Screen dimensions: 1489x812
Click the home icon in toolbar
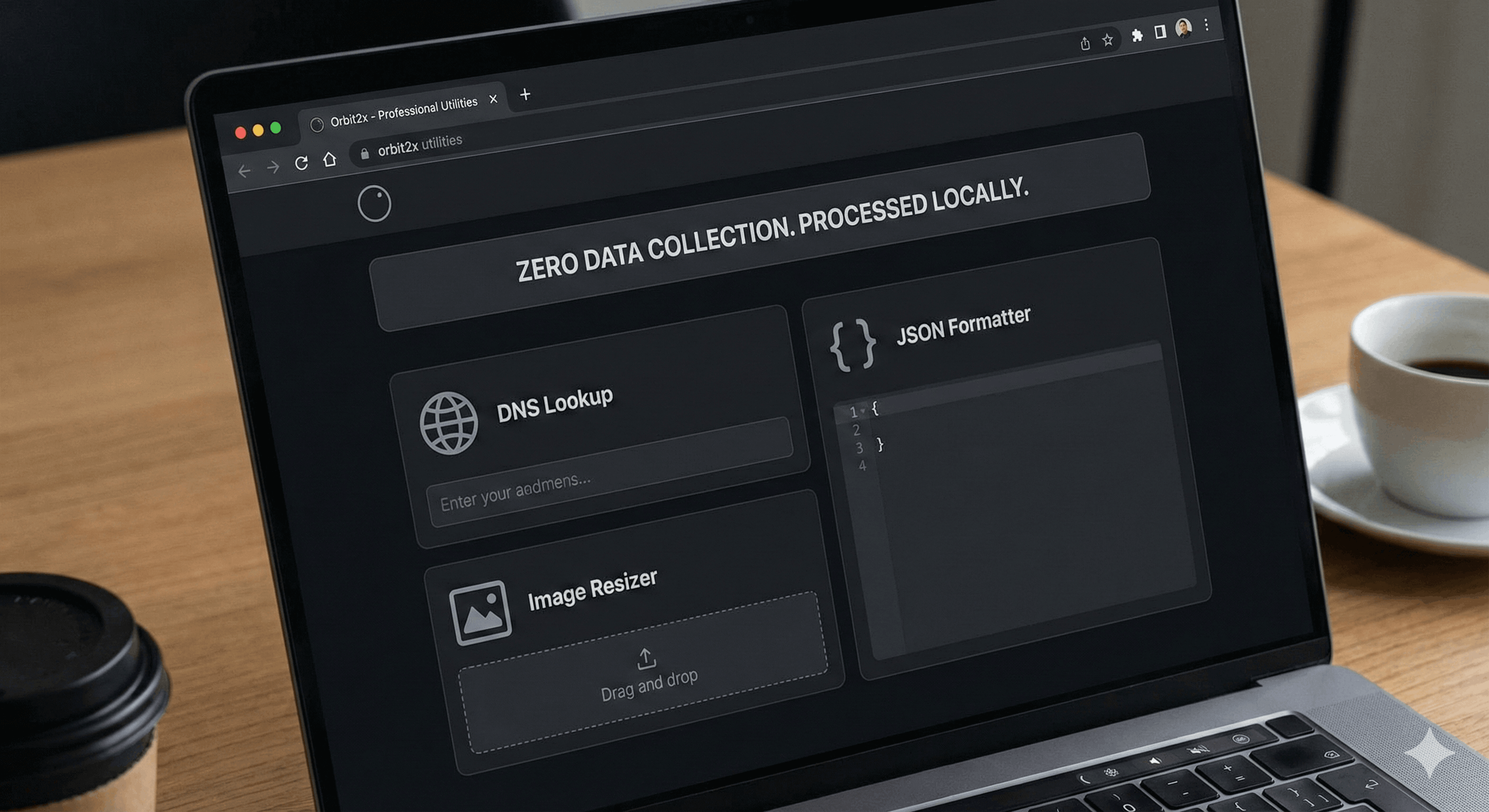[x=329, y=160]
